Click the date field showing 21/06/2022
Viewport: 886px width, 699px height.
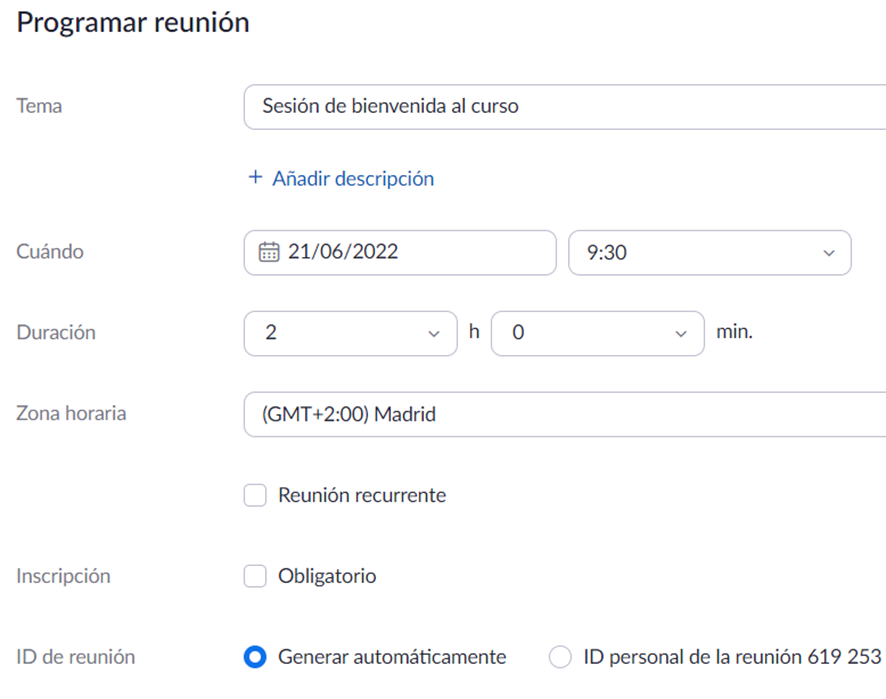coord(400,253)
